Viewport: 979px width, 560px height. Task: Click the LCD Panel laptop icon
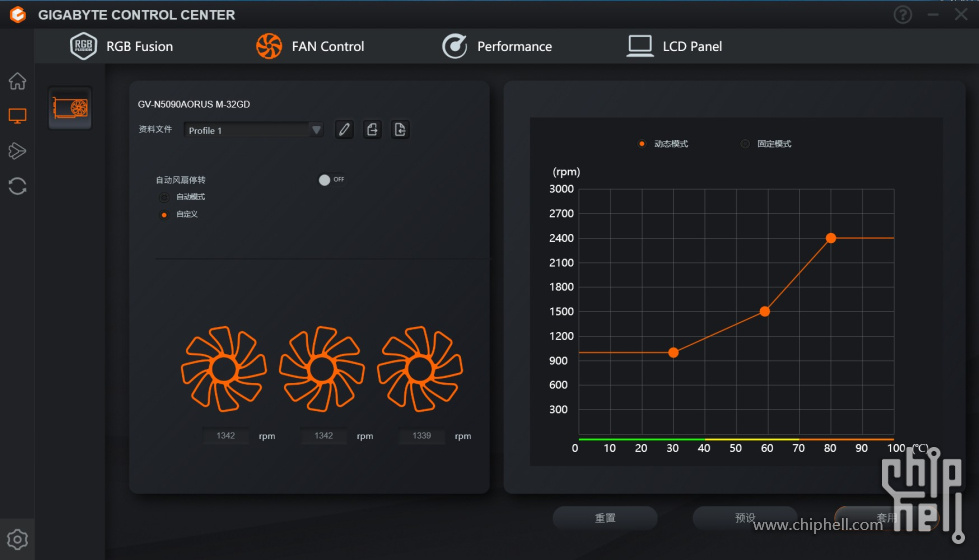pyautogui.click(x=640, y=46)
